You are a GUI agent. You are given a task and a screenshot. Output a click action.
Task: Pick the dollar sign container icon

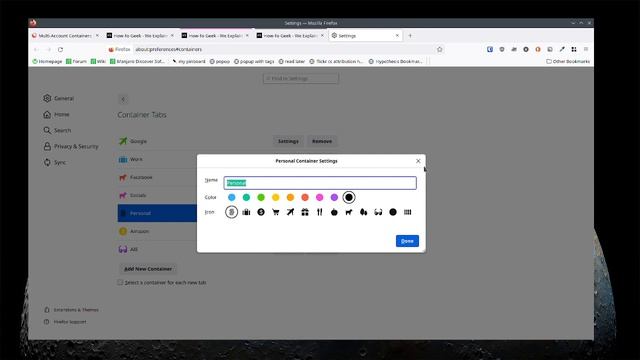pyautogui.click(x=261, y=212)
